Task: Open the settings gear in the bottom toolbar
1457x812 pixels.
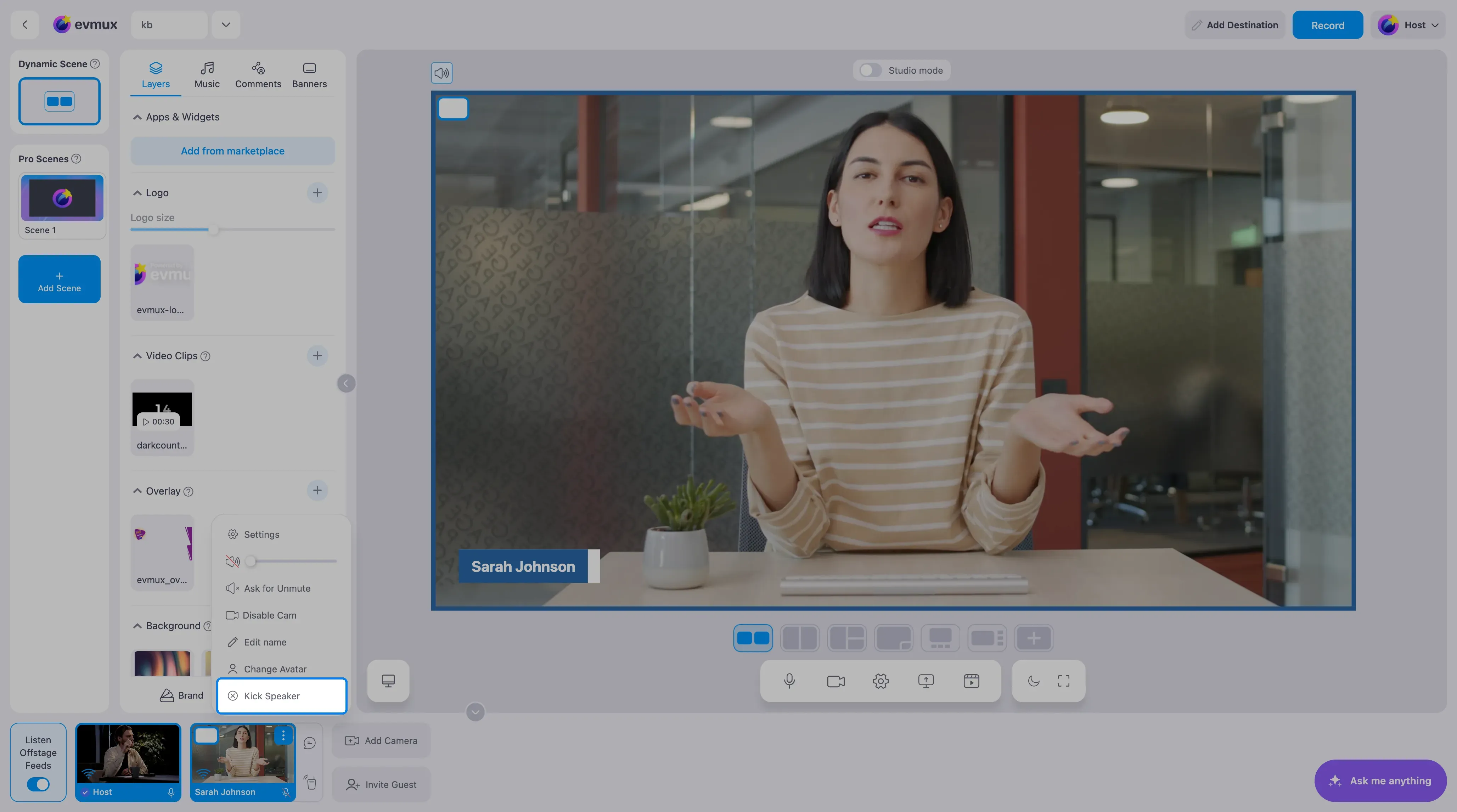Action: tap(881, 681)
